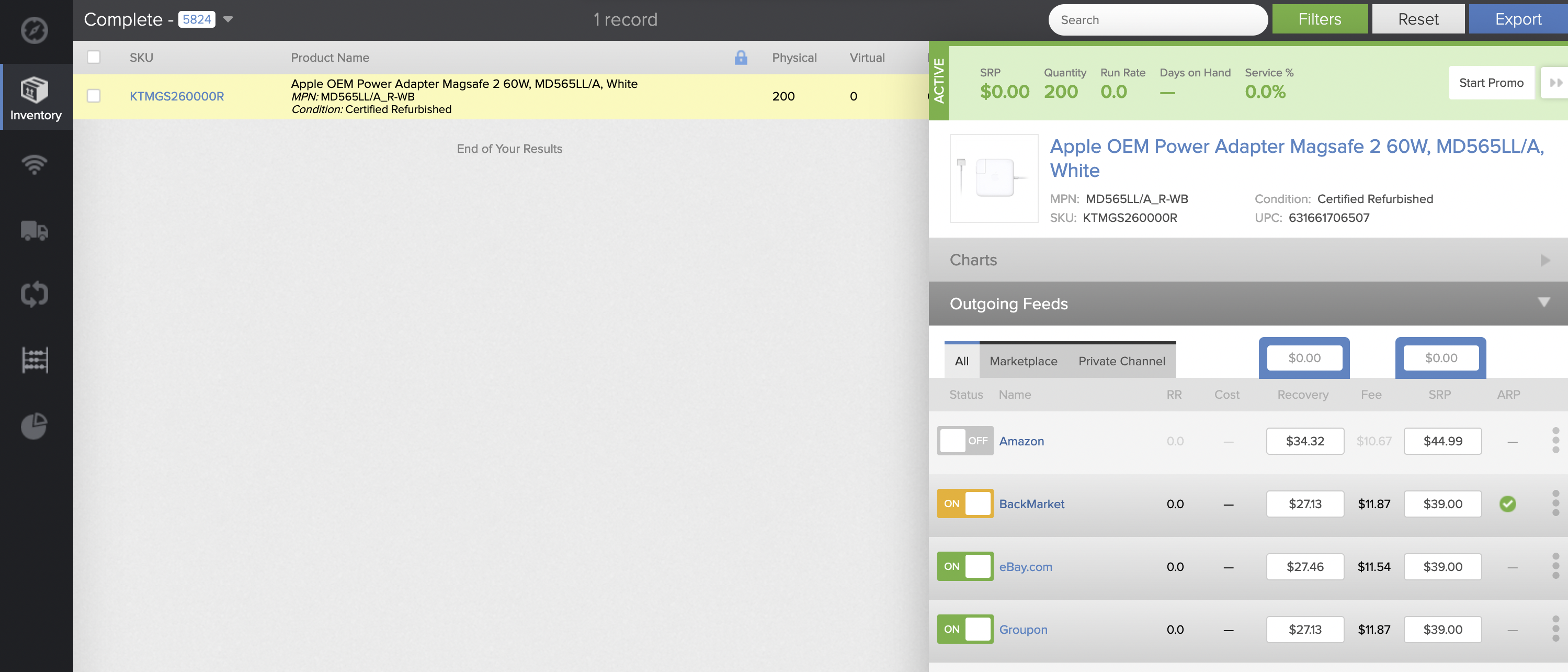Open the eBay.com row three-dot menu
1568x672 pixels.
[x=1555, y=566]
